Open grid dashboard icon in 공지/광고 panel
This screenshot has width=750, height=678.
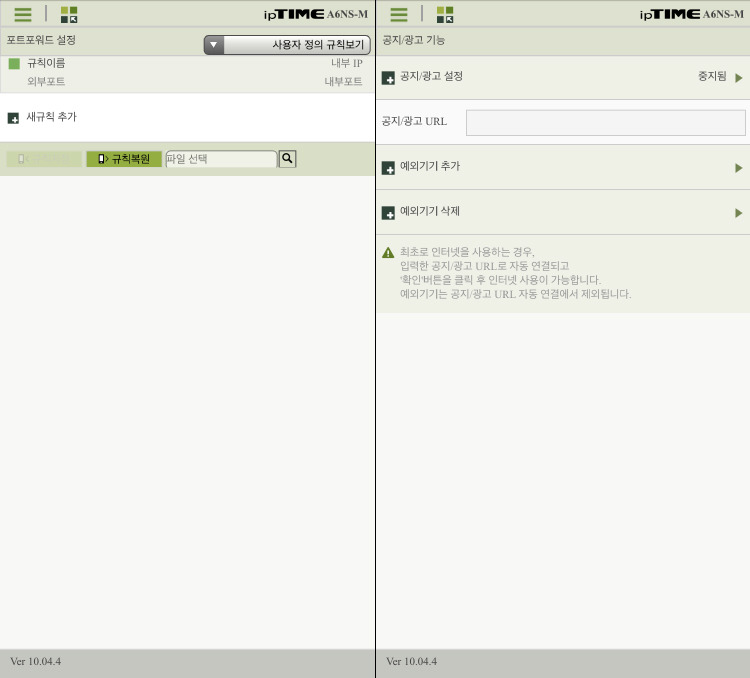[445, 15]
